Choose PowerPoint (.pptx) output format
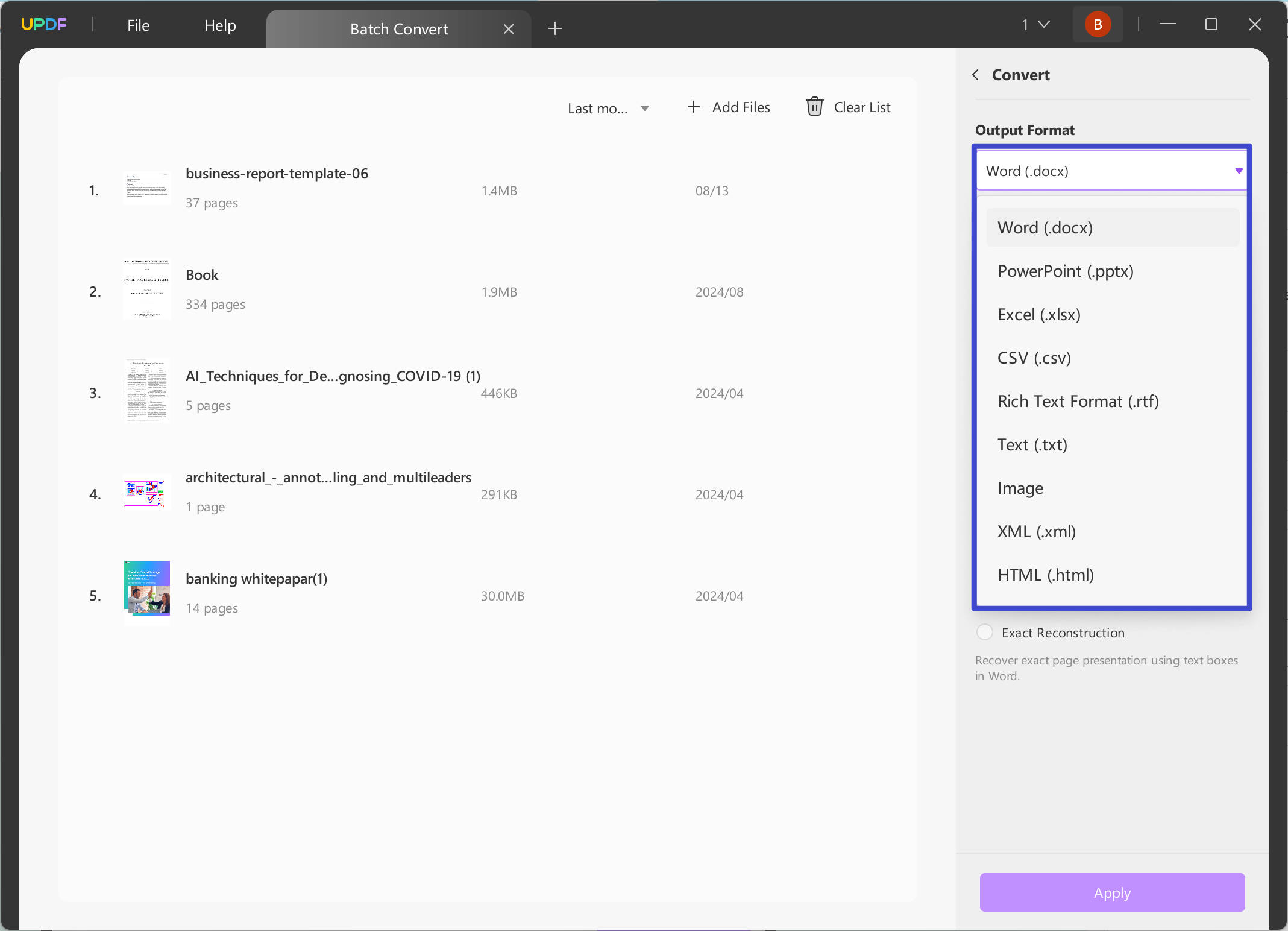The image size is (1288, 931). (1065, 271)
